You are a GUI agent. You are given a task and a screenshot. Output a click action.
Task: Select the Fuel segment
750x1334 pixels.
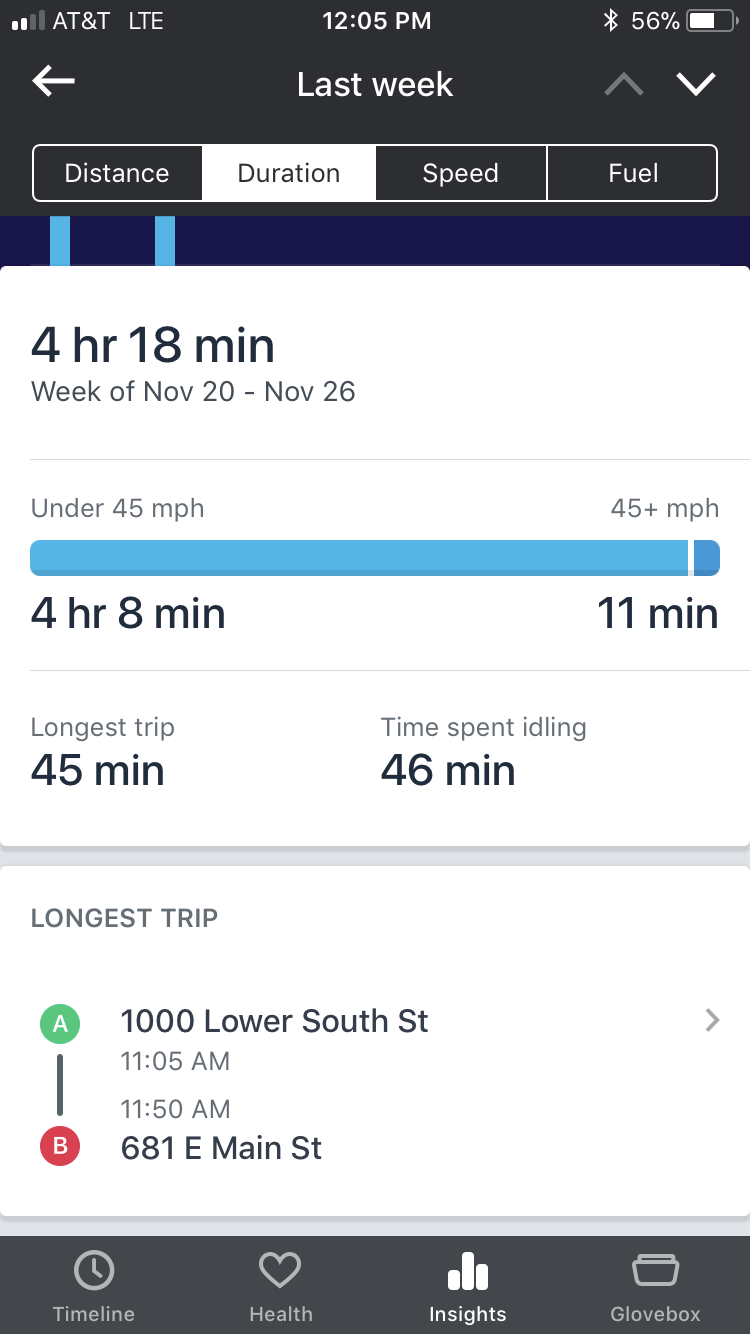pyautogui.click(x=633, y=173)
